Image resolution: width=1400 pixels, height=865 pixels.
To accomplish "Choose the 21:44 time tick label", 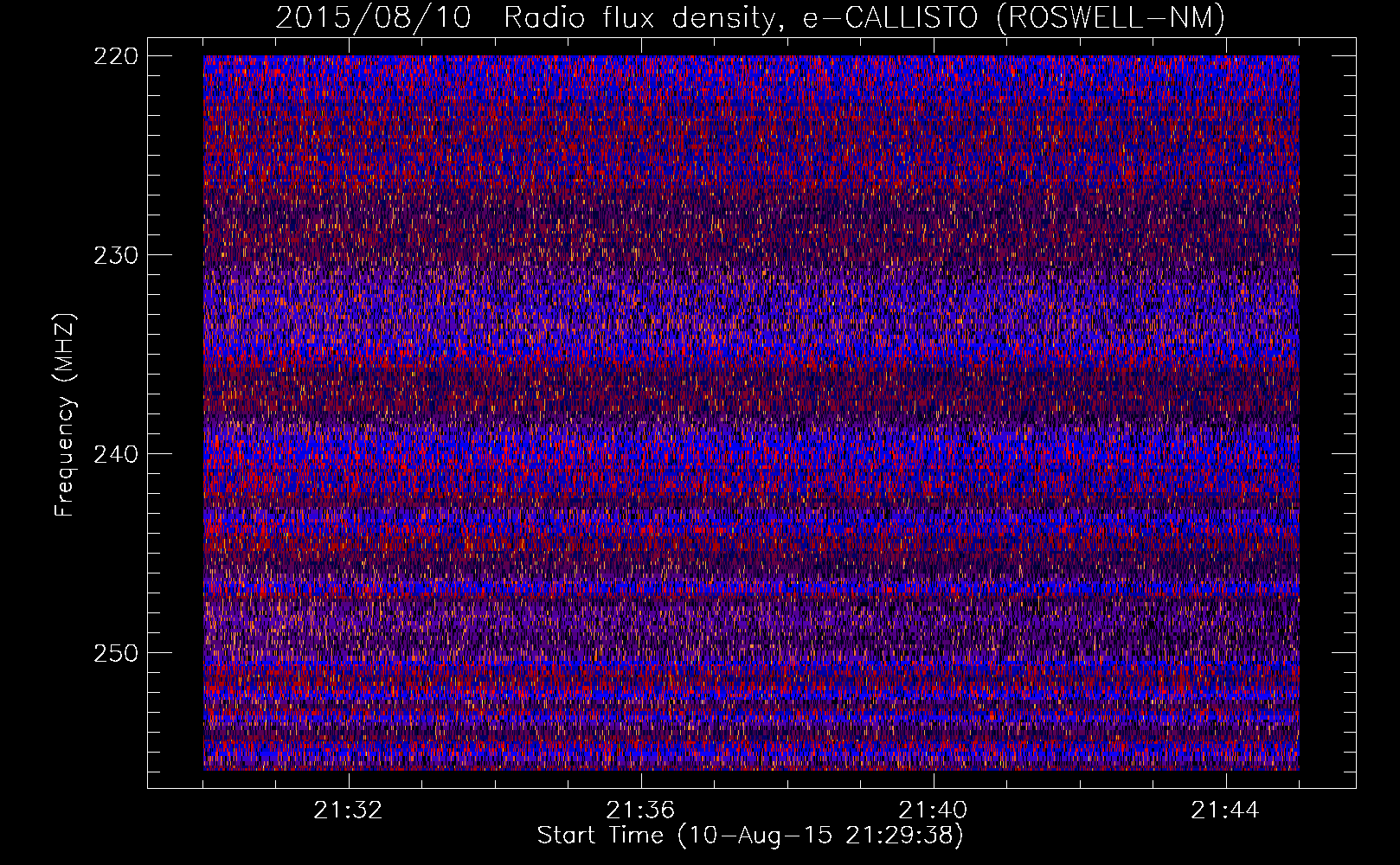I will pyautogui.click(x=1225, y=811).
